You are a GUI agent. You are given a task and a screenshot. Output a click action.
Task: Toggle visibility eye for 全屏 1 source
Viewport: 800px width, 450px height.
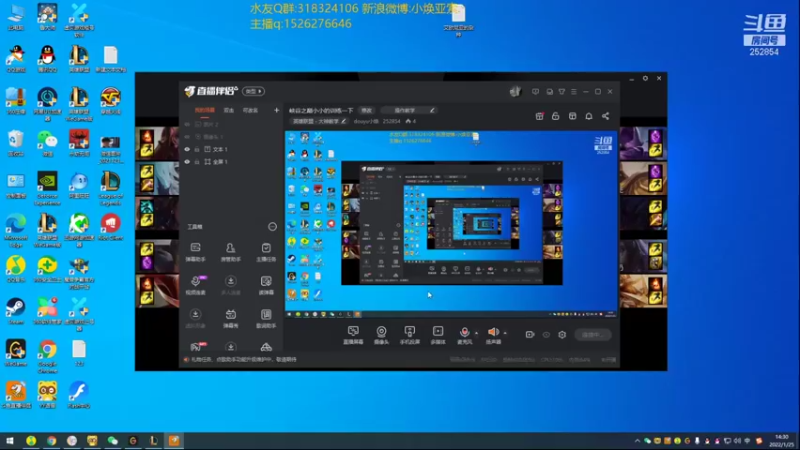tap(187, 162)
